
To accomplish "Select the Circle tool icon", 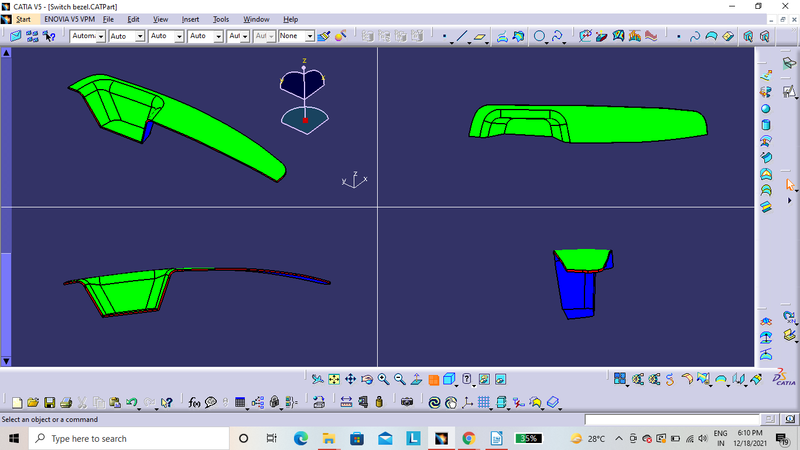I will 539,36.
